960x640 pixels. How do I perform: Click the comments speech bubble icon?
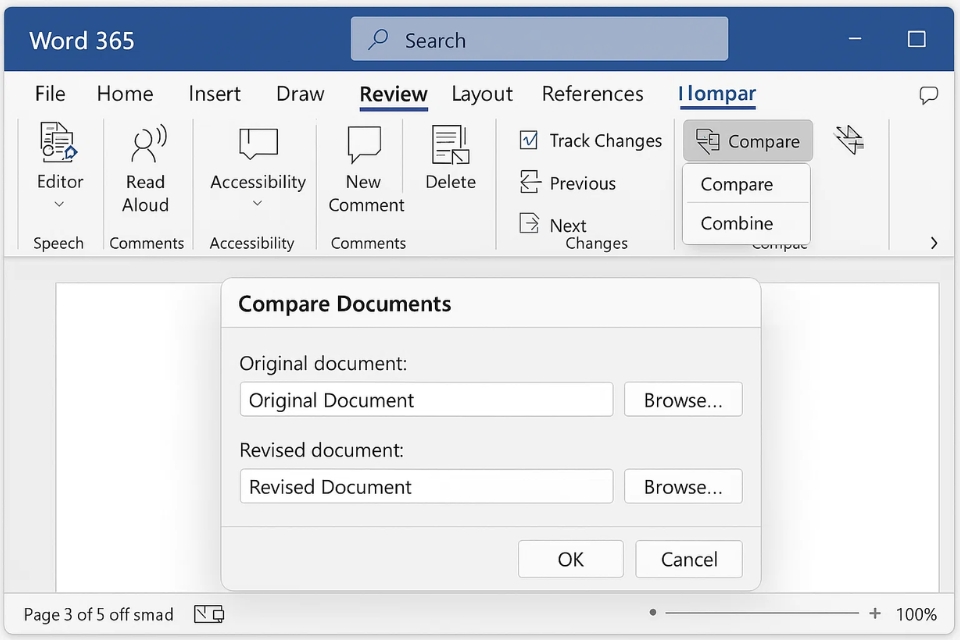pos(928,95)
